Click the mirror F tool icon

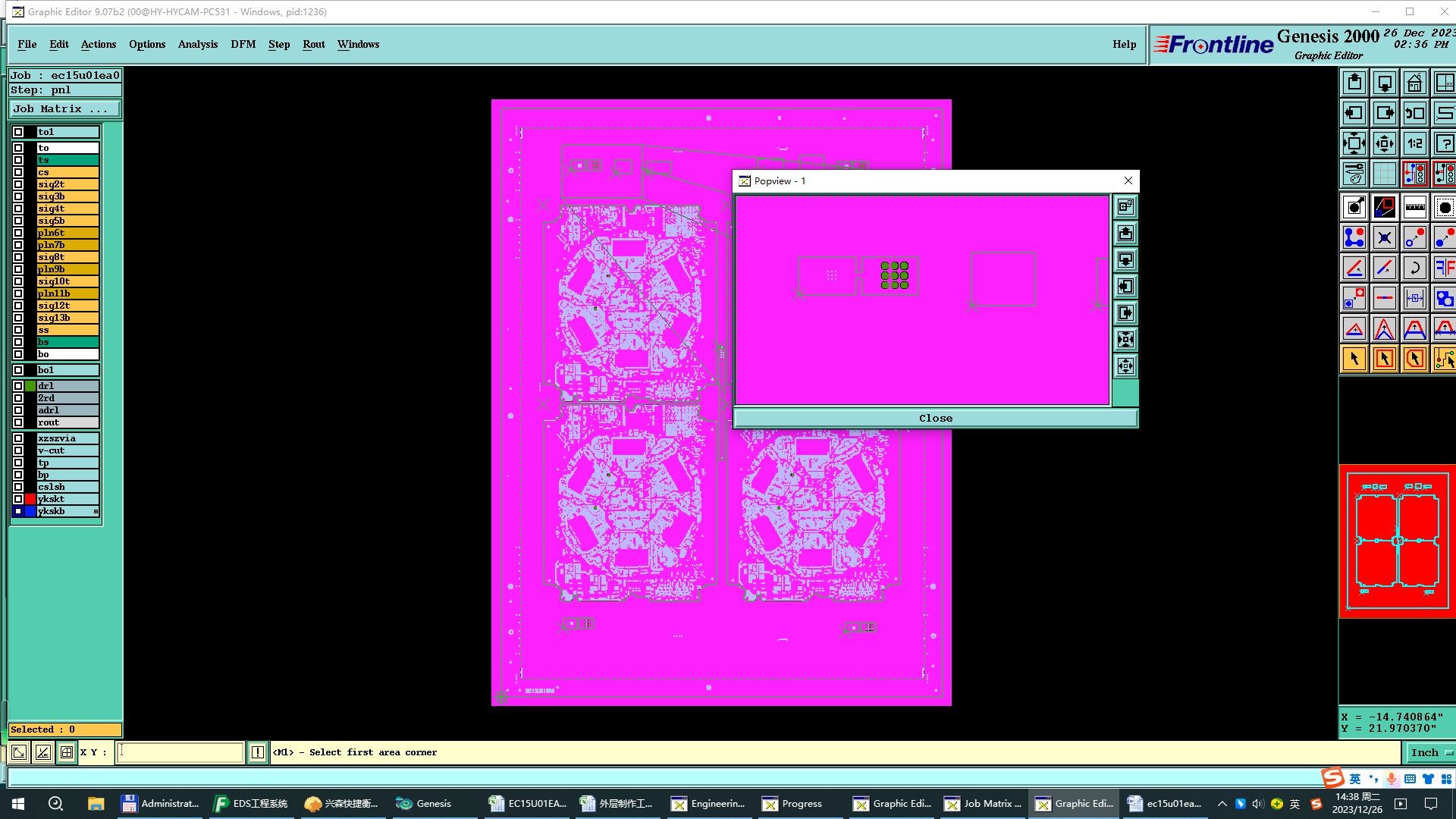1444,268
